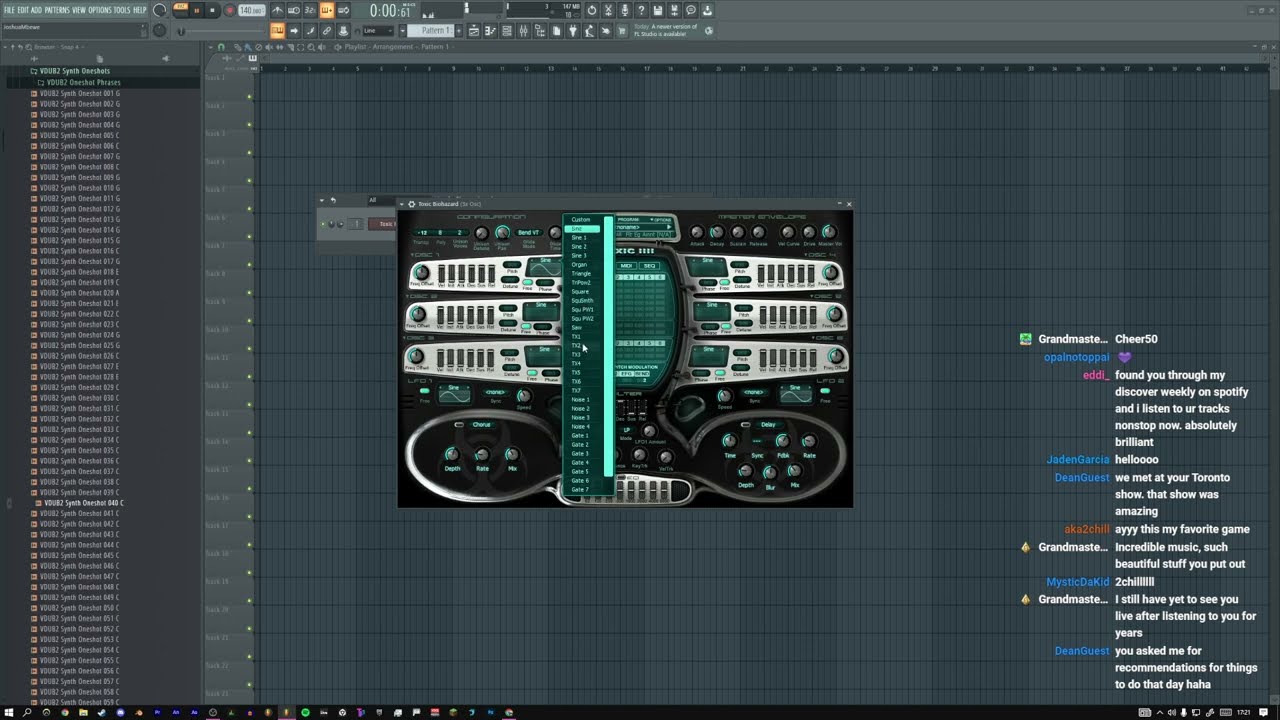Click the Chorus Depth knob
The height and width of the screenshot is (720, 1280).
(x=452, y=455)
